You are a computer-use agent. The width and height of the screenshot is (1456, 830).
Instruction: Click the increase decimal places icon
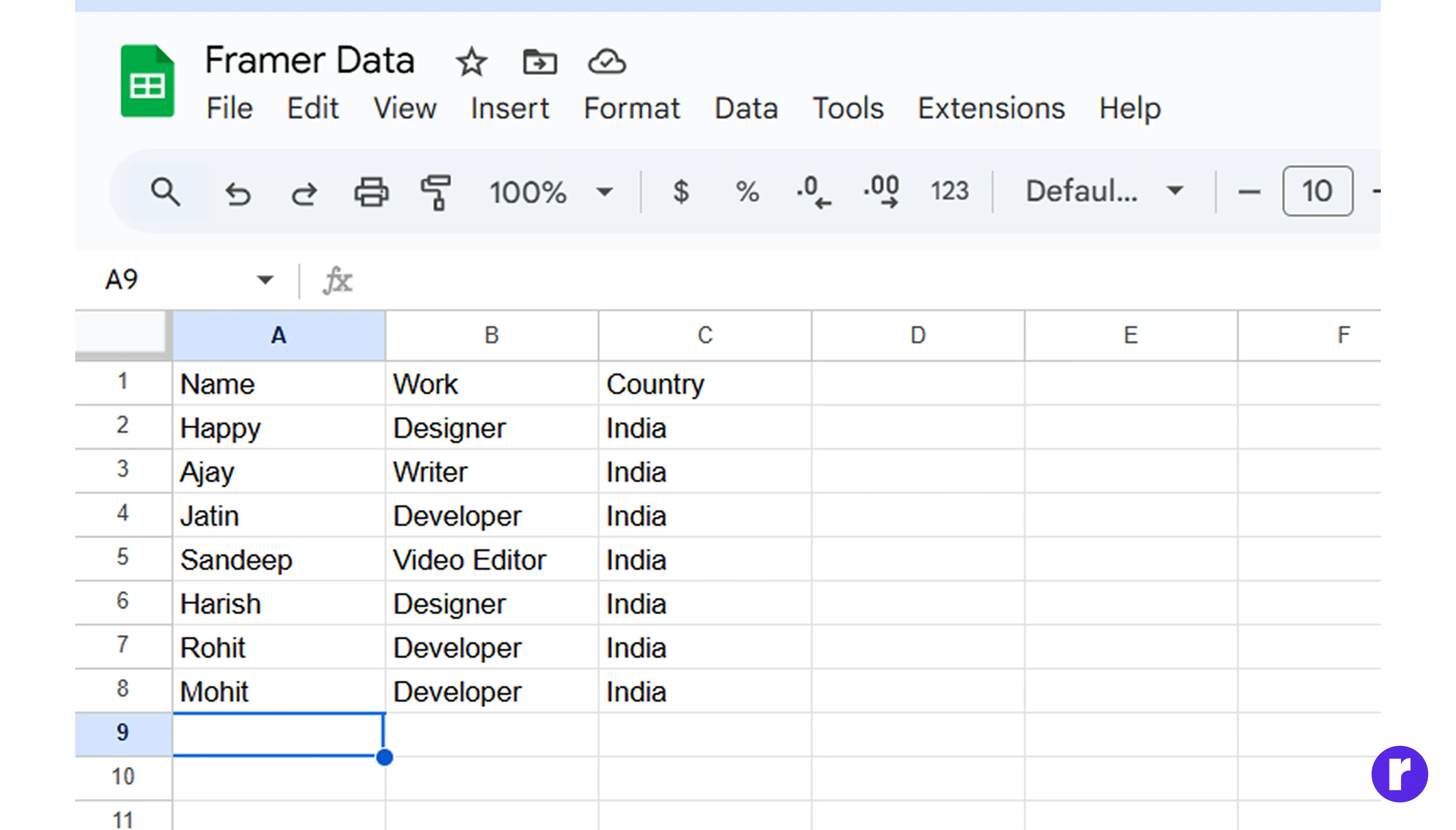(x=881, y=192)
